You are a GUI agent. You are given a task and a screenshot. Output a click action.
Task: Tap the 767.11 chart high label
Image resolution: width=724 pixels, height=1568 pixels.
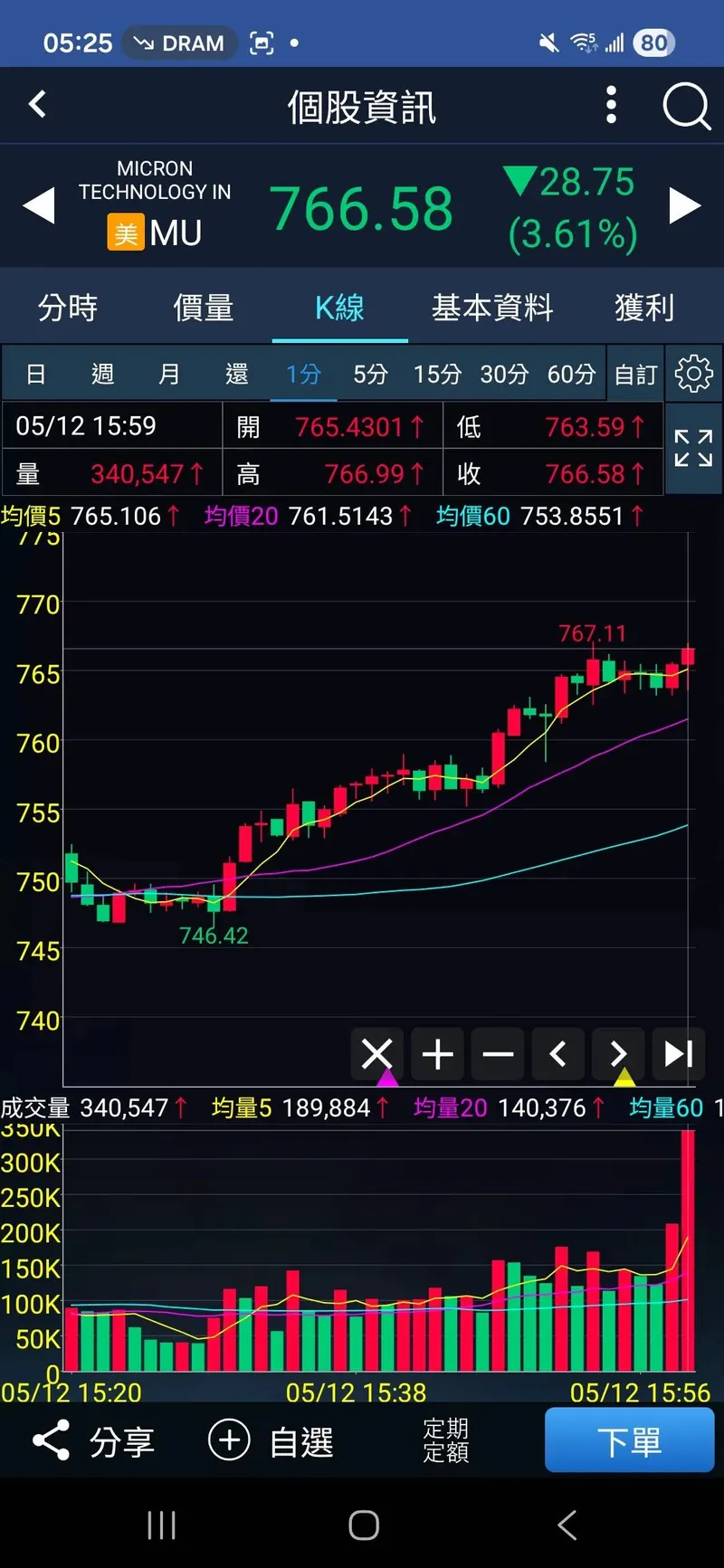click(x=593, y=632)
